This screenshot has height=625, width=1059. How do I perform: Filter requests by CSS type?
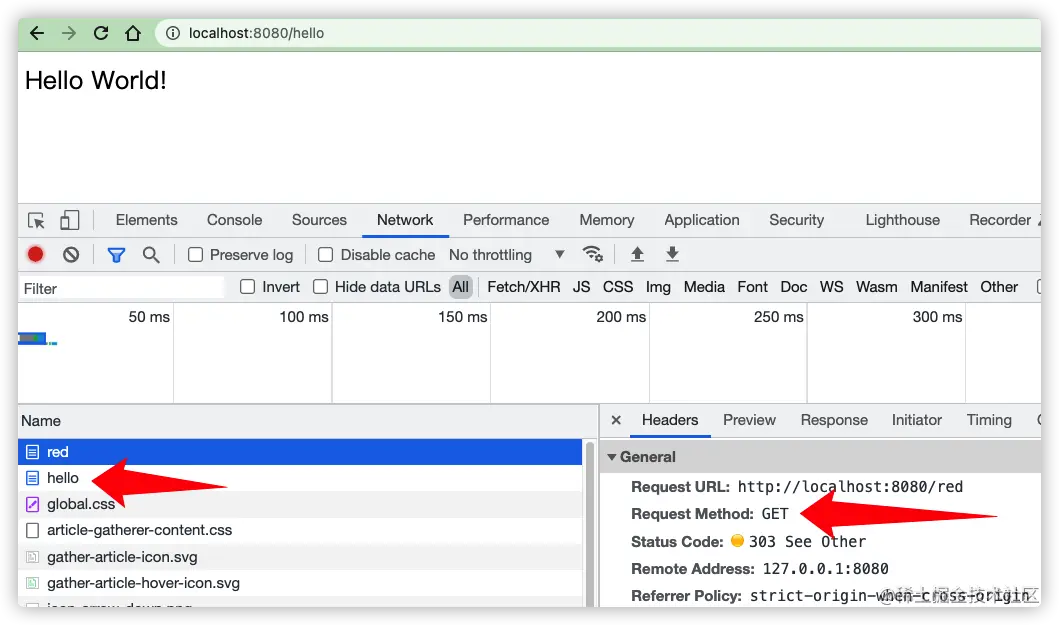[618, 287]
